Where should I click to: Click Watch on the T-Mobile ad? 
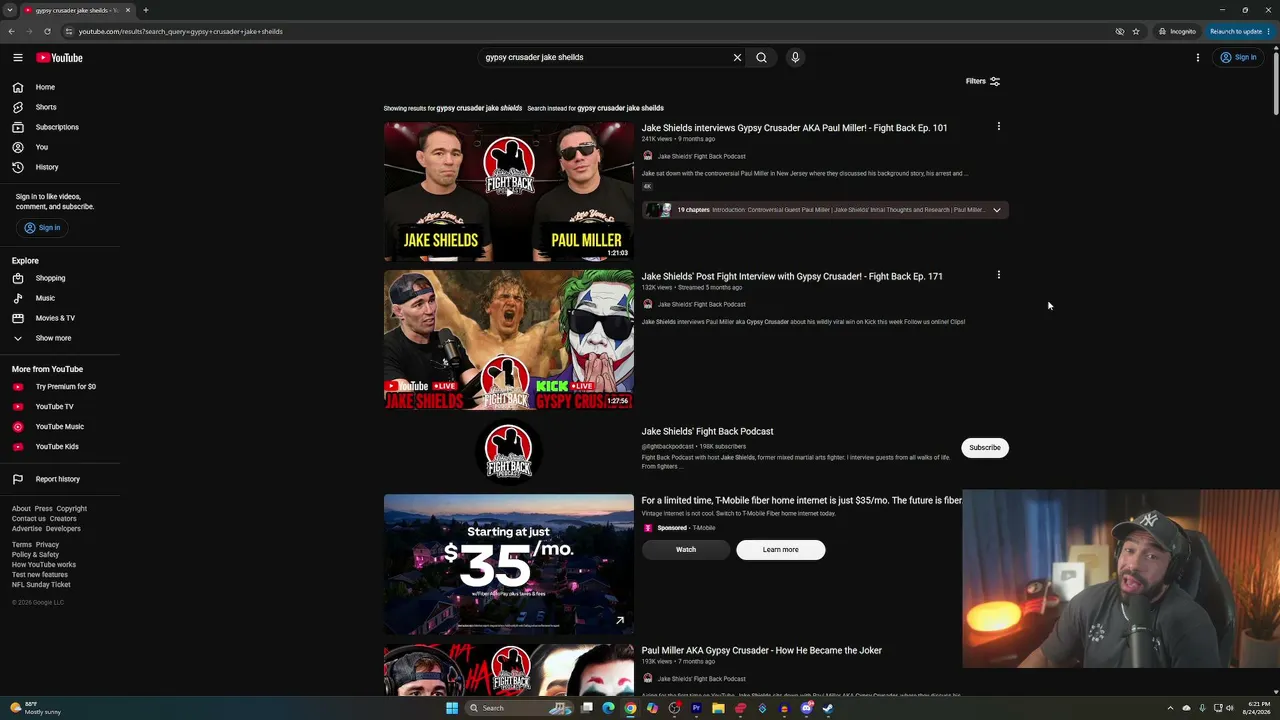click(x=686, y=550)
